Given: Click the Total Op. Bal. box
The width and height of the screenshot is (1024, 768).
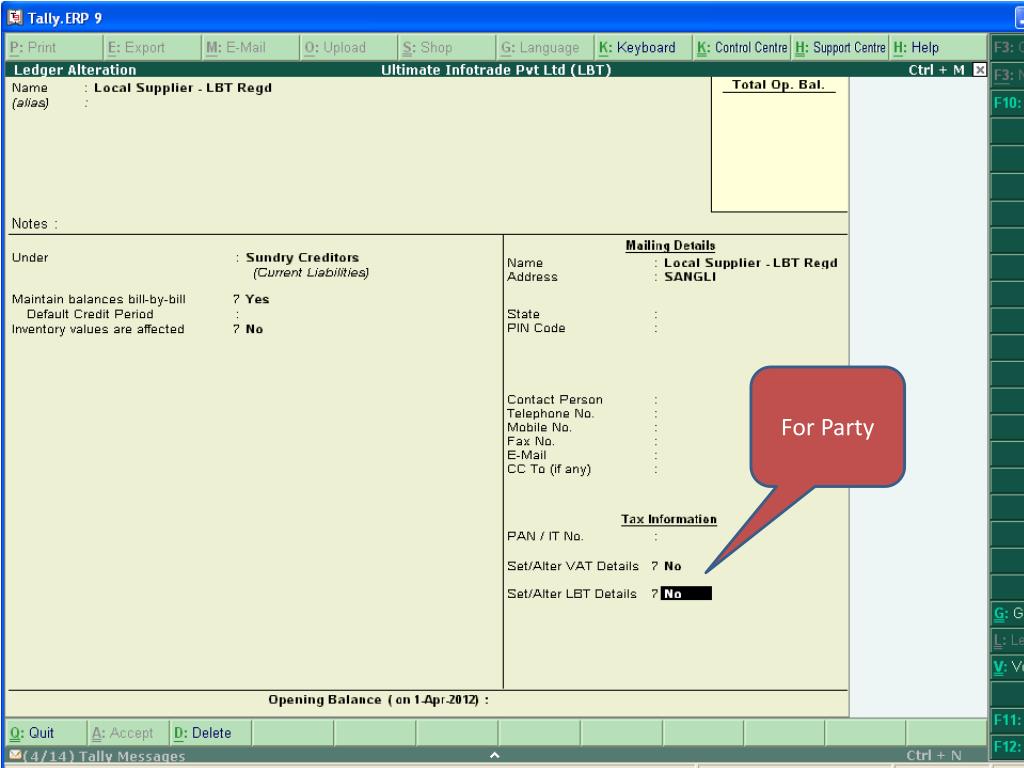Looking at the screenshot, I should pyautogui.click(x=779, y=144).
